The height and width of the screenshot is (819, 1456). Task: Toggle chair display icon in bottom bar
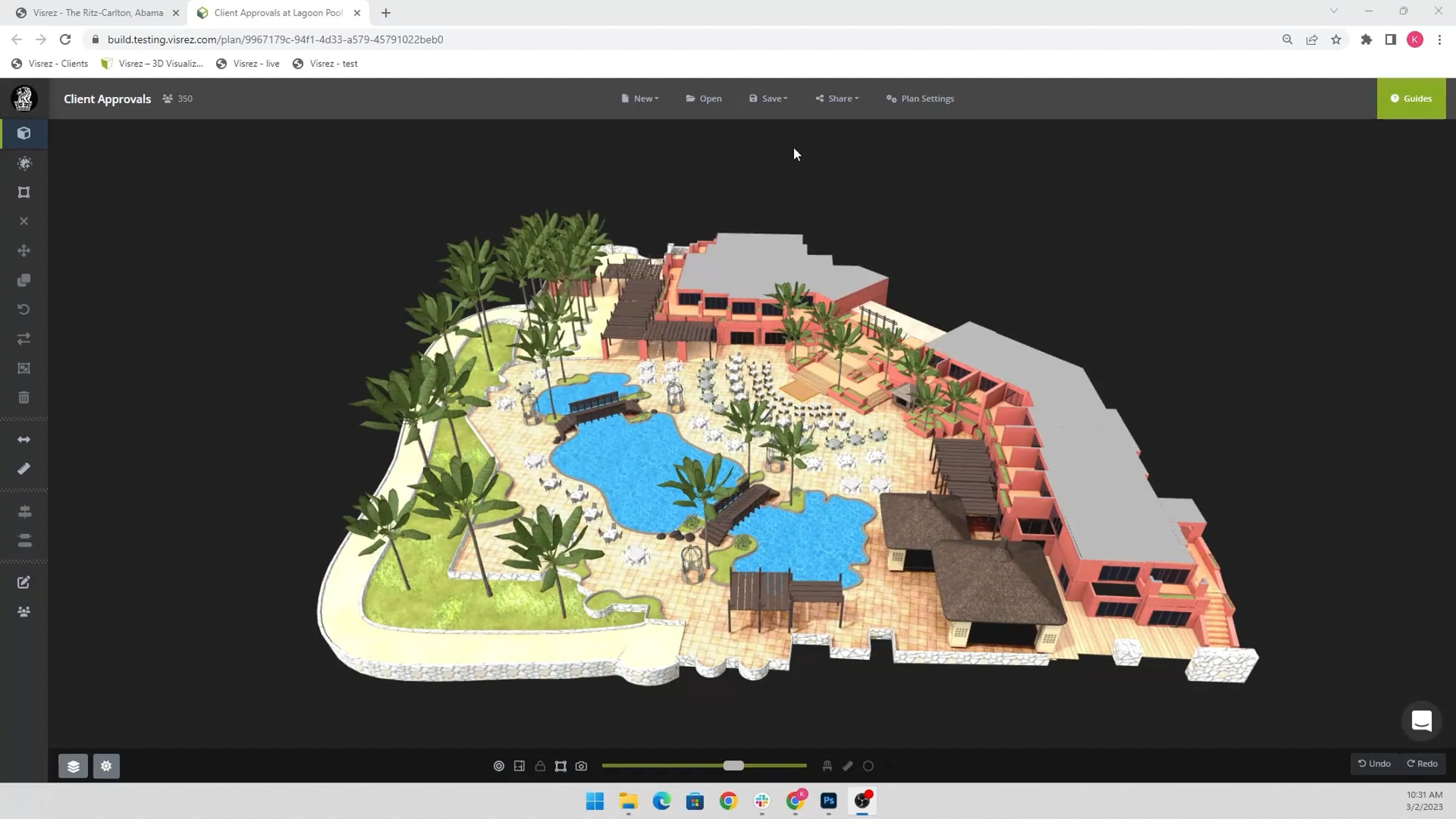click(827, 766)
